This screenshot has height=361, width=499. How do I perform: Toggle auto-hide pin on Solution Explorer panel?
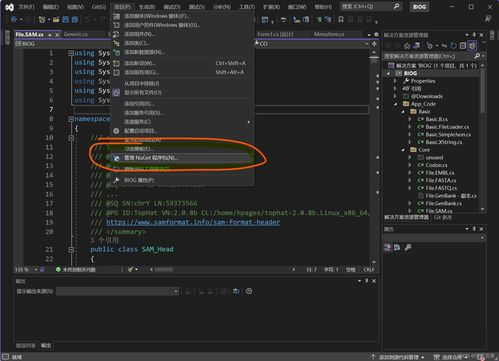pos(474,35)
